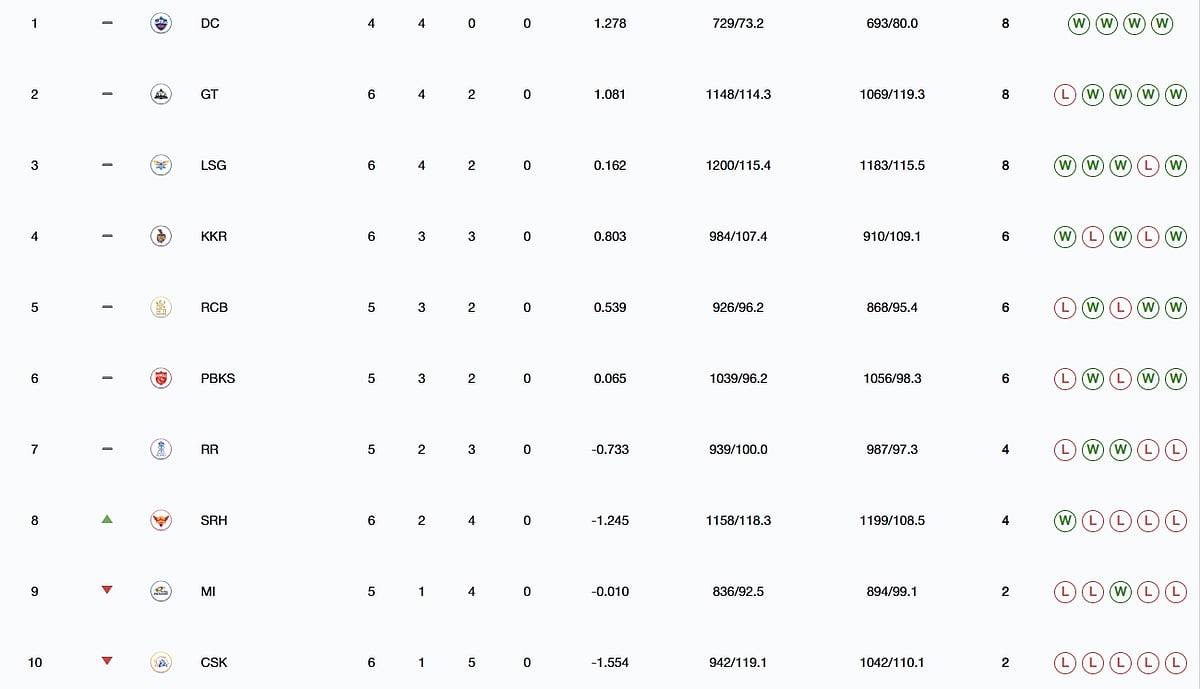The height and width of the screenshot is (689, 1200).
Task: Click the CSK team logo
Action: [x=160, y=662]
